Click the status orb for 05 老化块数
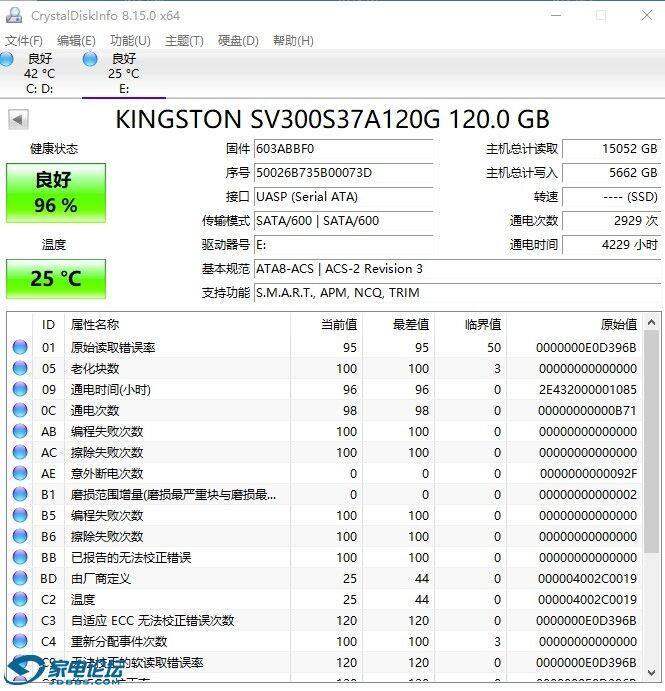Image resolution: width=665 pixels, height=691 pixels. pos(20,368)
